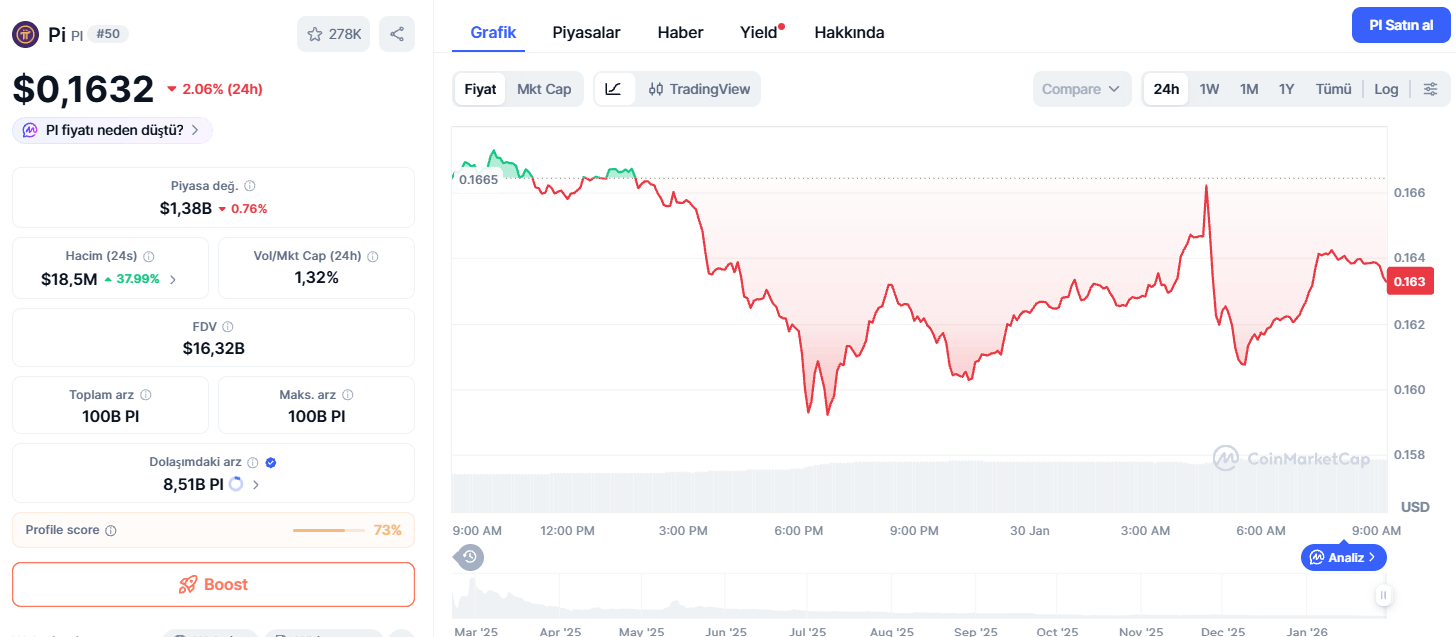Click the USD currency label on the chart axis
Viewport: 1456px width, 637px height.
point(1415,507)
